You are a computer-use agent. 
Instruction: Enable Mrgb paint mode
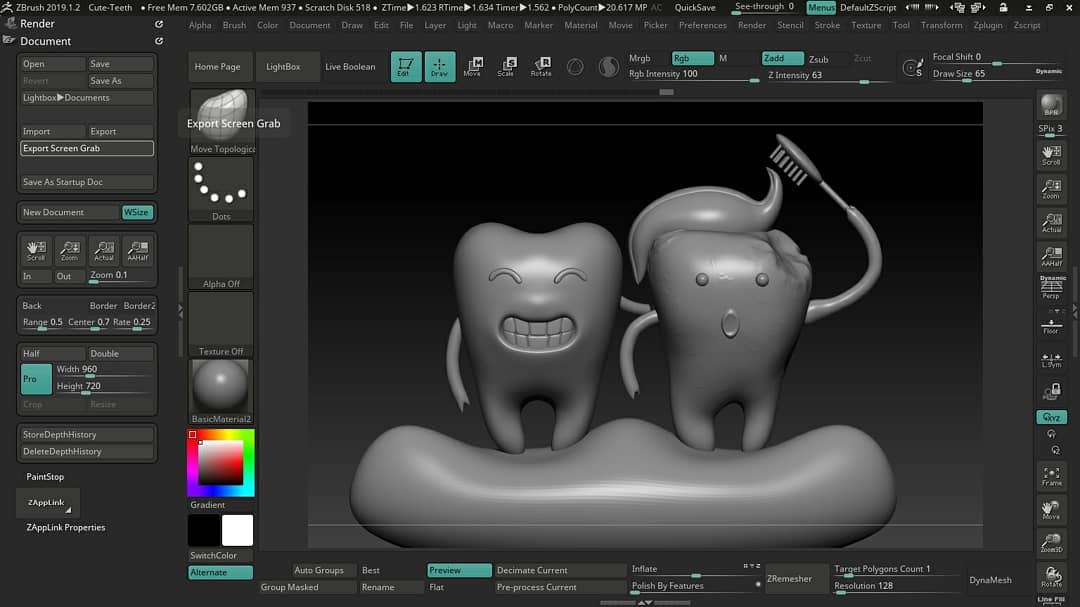click(640, 59)
